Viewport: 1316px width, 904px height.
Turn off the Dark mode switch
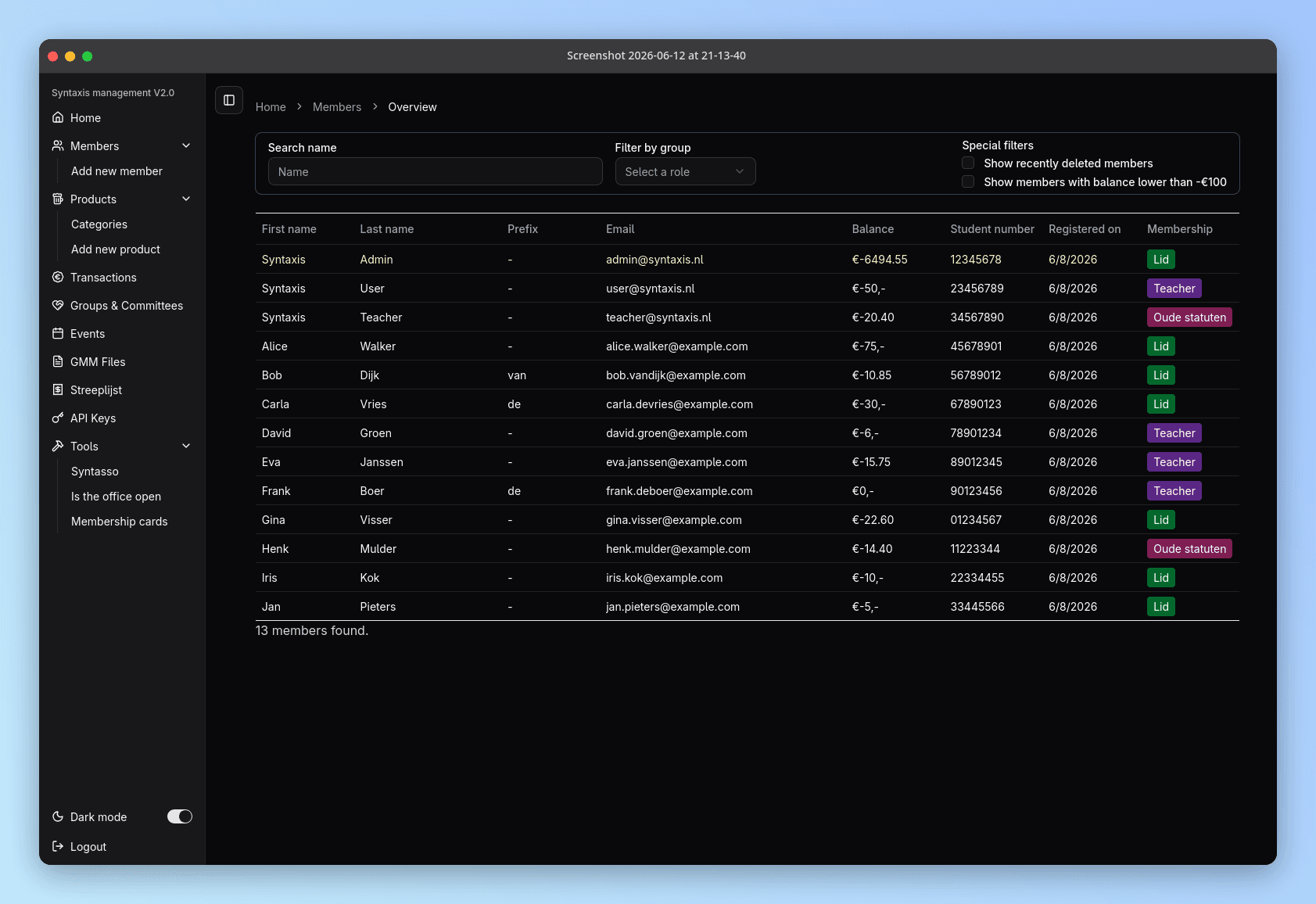[x=180, y=816]
